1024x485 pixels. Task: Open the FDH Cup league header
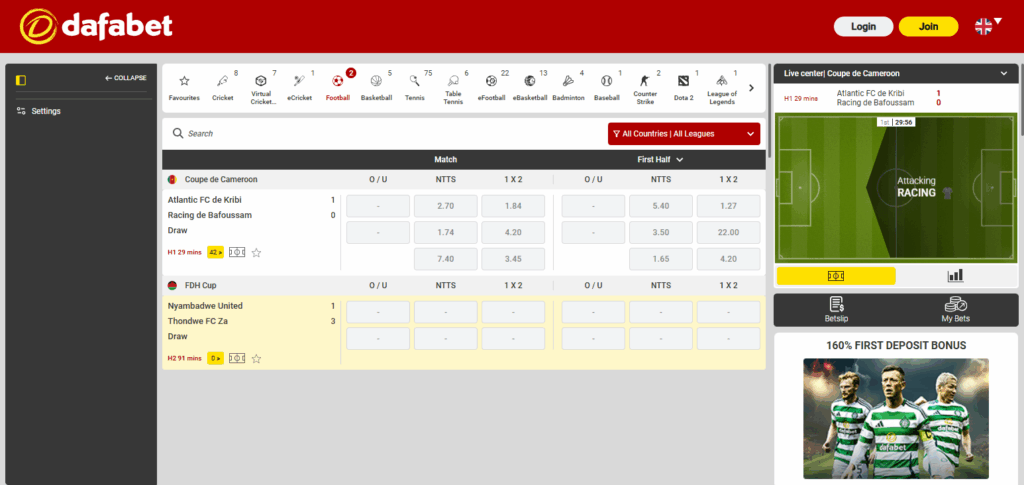pos(200,285)
